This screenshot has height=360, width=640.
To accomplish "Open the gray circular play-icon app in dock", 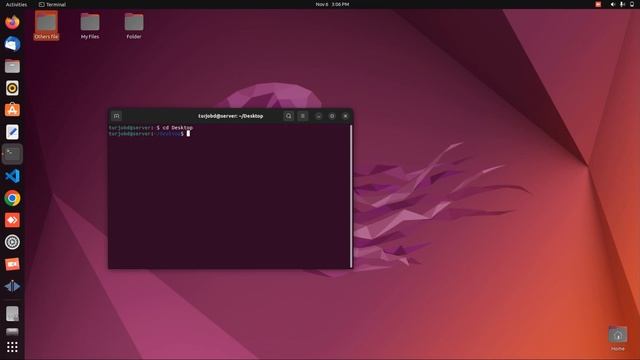I will tap(12, 242).
